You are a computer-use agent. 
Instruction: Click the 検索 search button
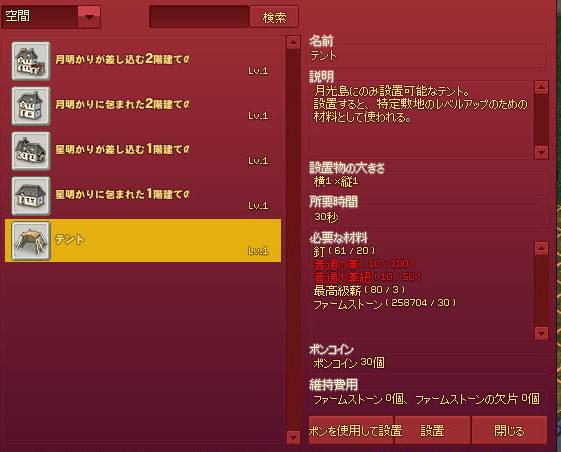click(x=274, y=17)
